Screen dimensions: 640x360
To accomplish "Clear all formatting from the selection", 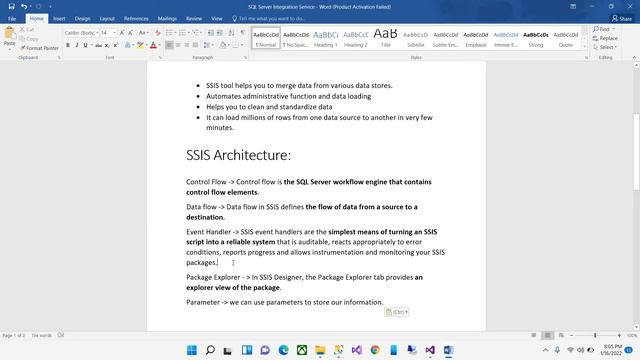I will [x=158, y=33].
